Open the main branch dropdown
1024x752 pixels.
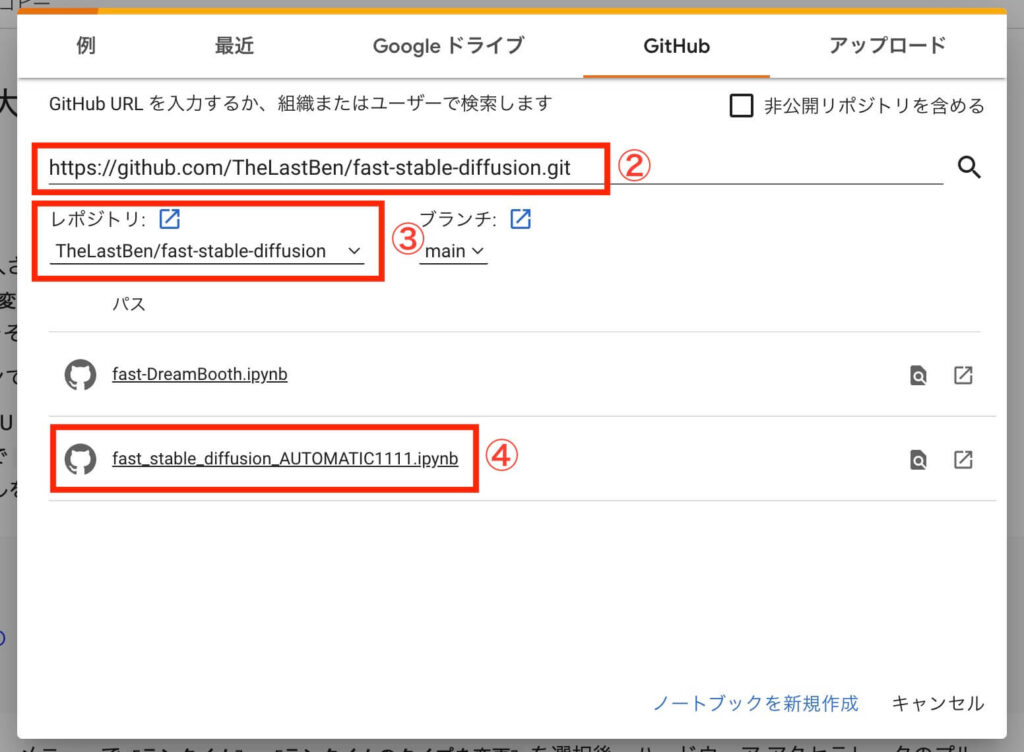[453, 251]
